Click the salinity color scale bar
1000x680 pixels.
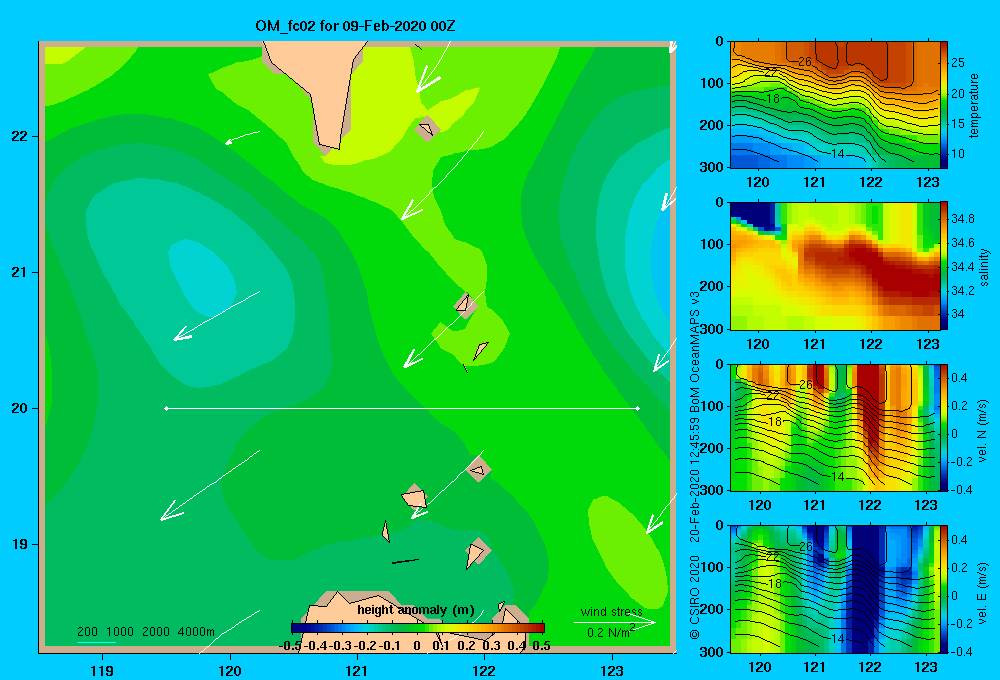[944, 266]
